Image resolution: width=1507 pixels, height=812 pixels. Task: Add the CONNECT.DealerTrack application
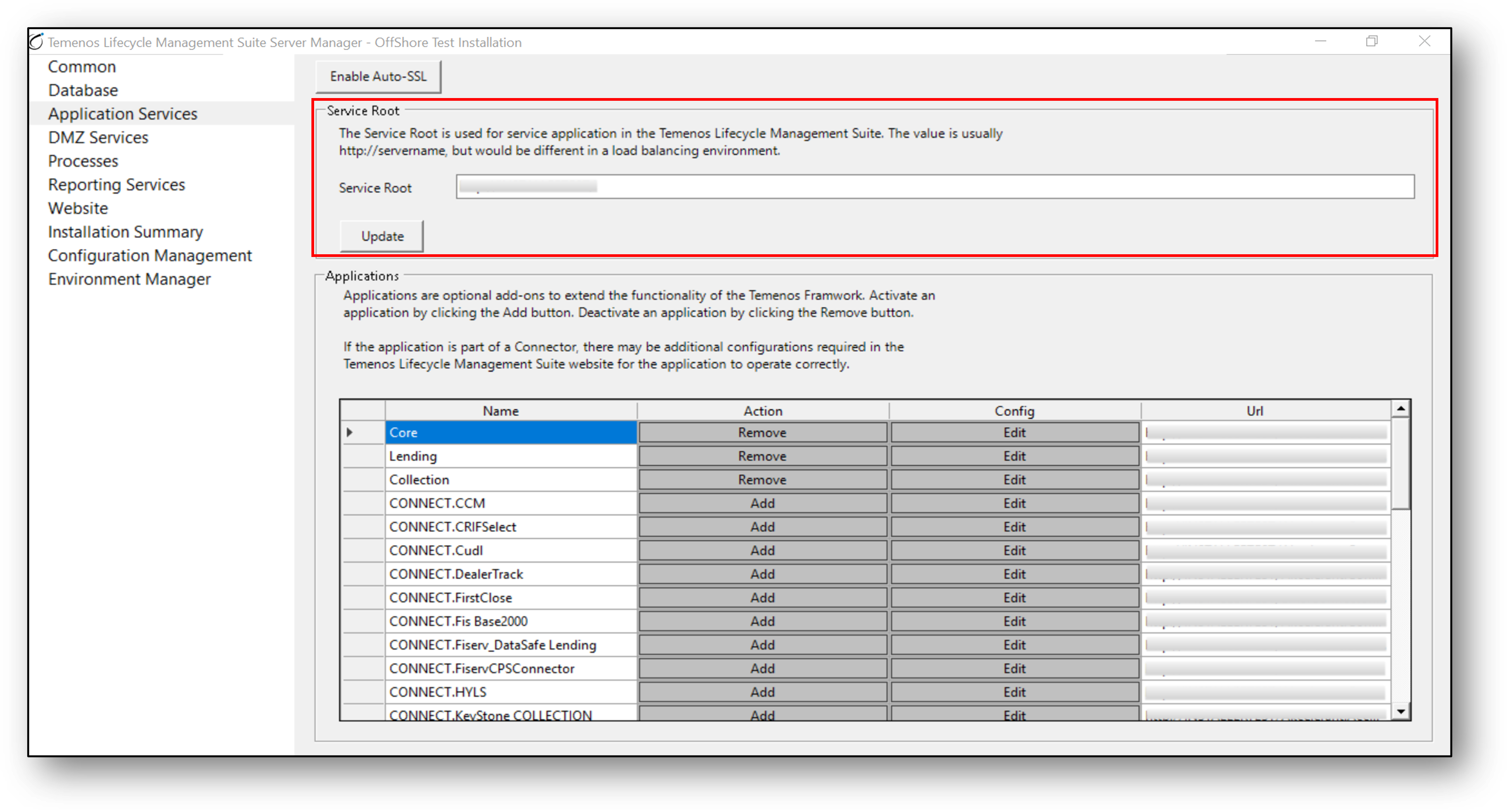[x=762, y=574]
